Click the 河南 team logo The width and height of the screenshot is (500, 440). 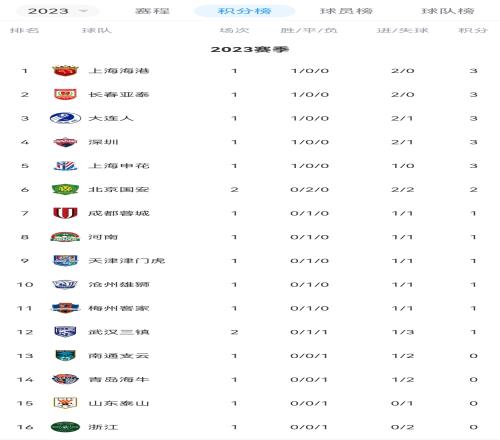point(65,237)
